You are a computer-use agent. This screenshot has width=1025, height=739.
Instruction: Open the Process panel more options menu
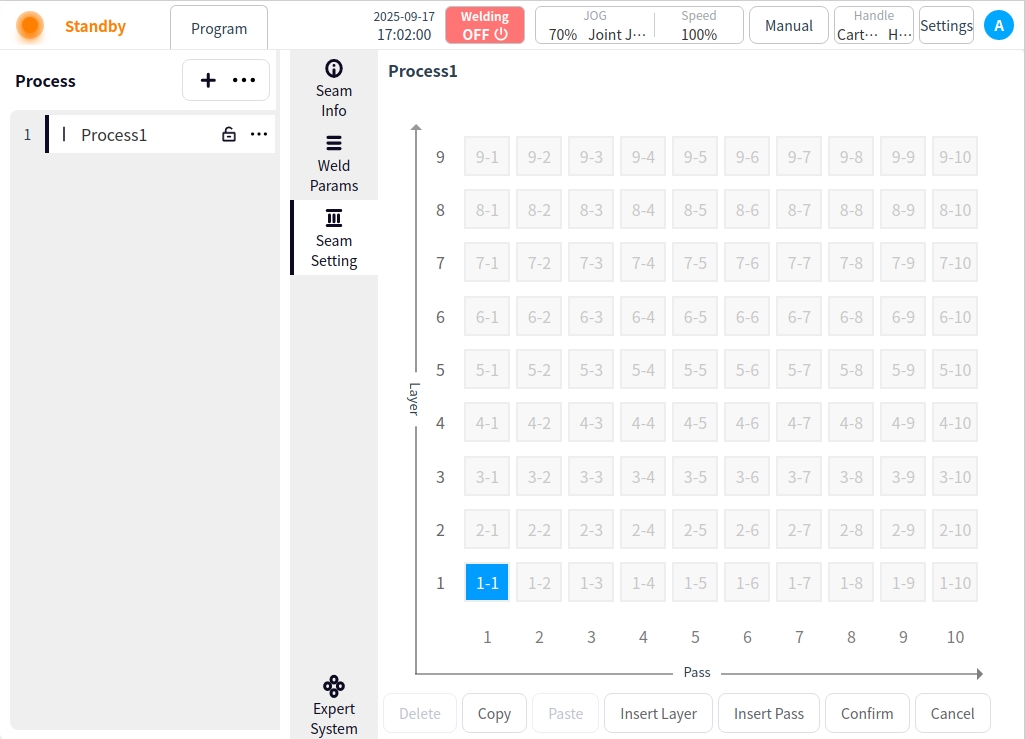pos(244,80)
